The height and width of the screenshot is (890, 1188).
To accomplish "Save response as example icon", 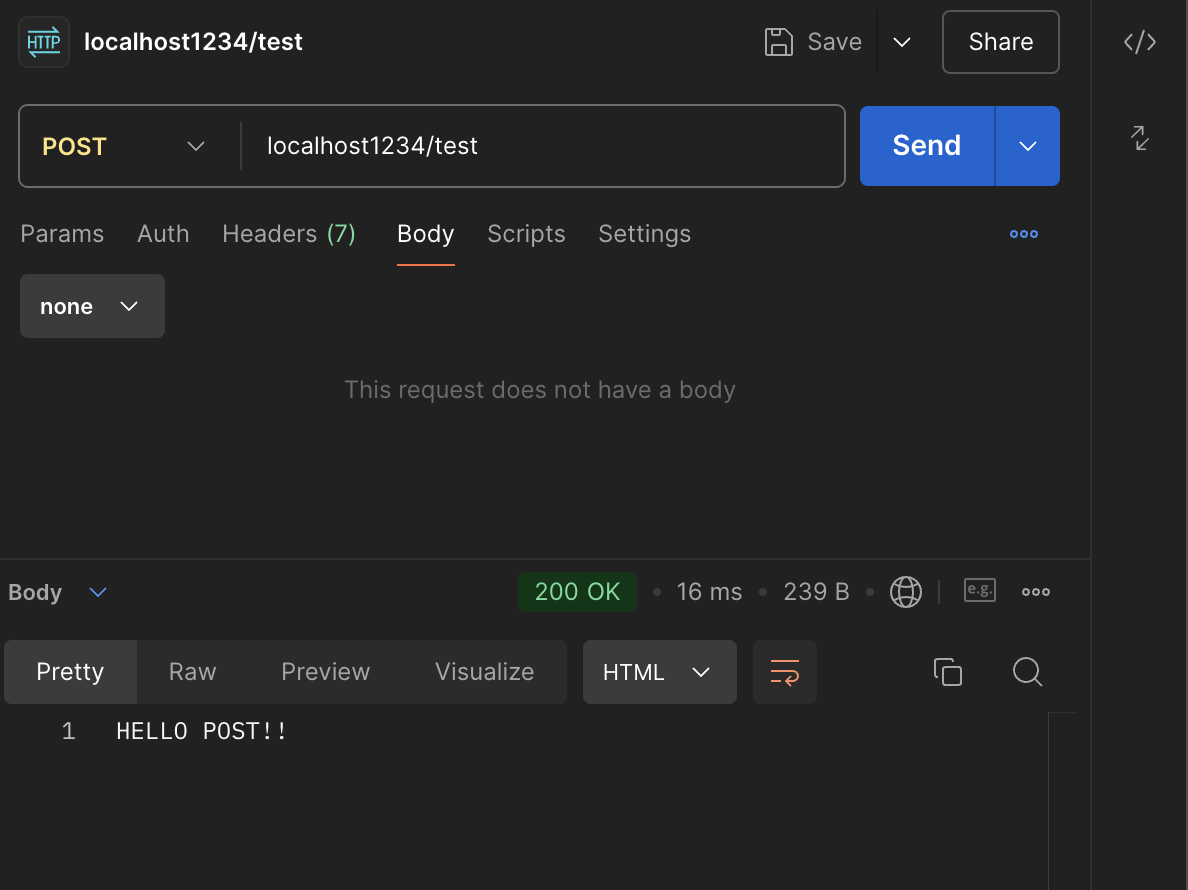I will point(980,591).
